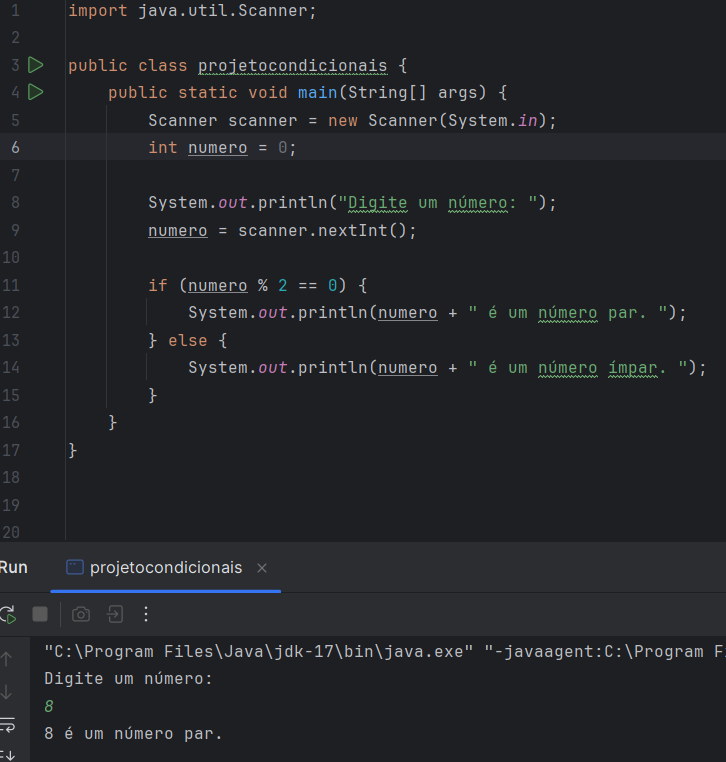Click closing brace on line 17
This screenshot has width=726, height=762.
pyautogui.click(x=72, y=450)
